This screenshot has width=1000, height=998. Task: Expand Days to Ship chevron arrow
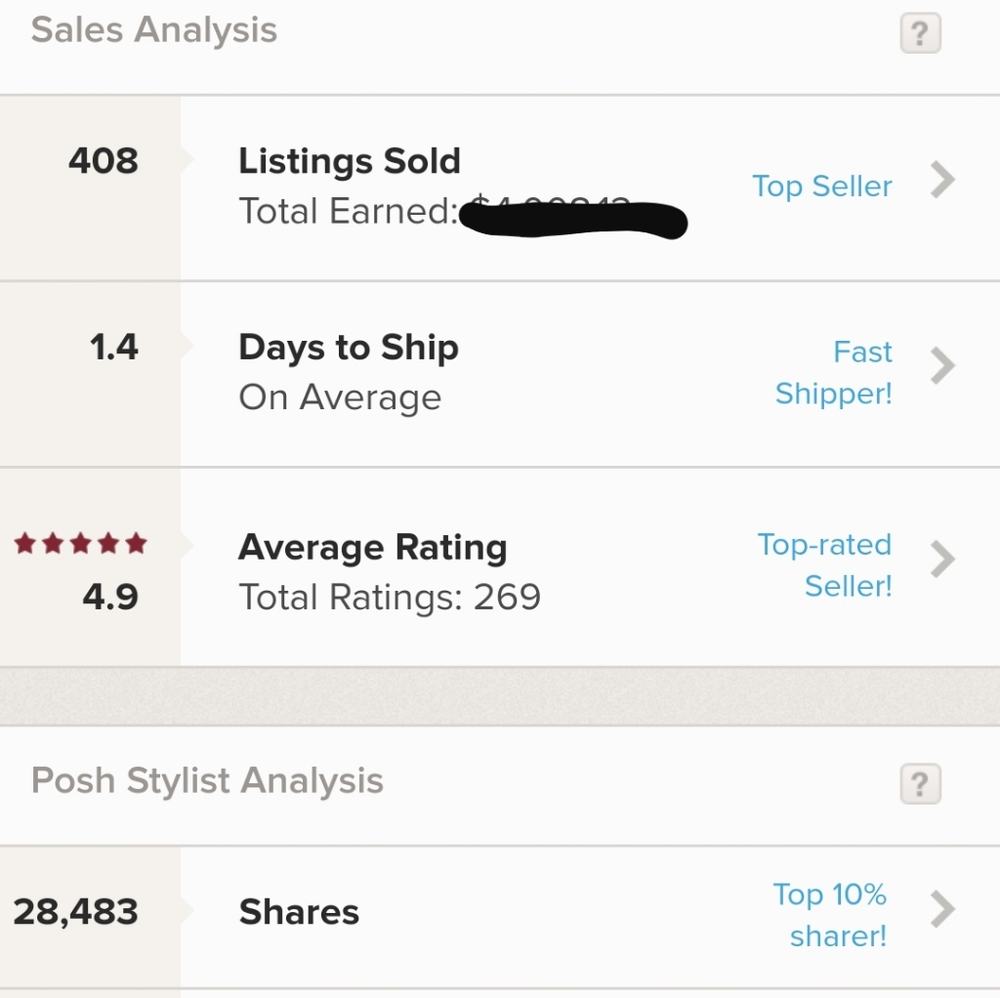click(x=943, y=366)
